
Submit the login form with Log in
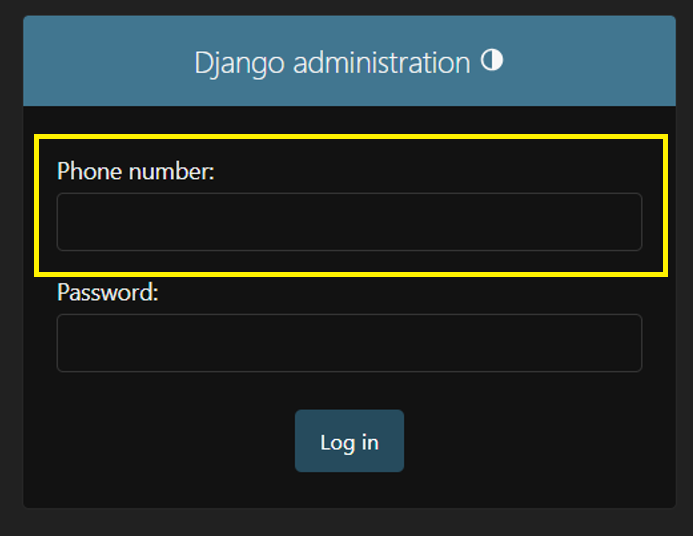[349, 441]
